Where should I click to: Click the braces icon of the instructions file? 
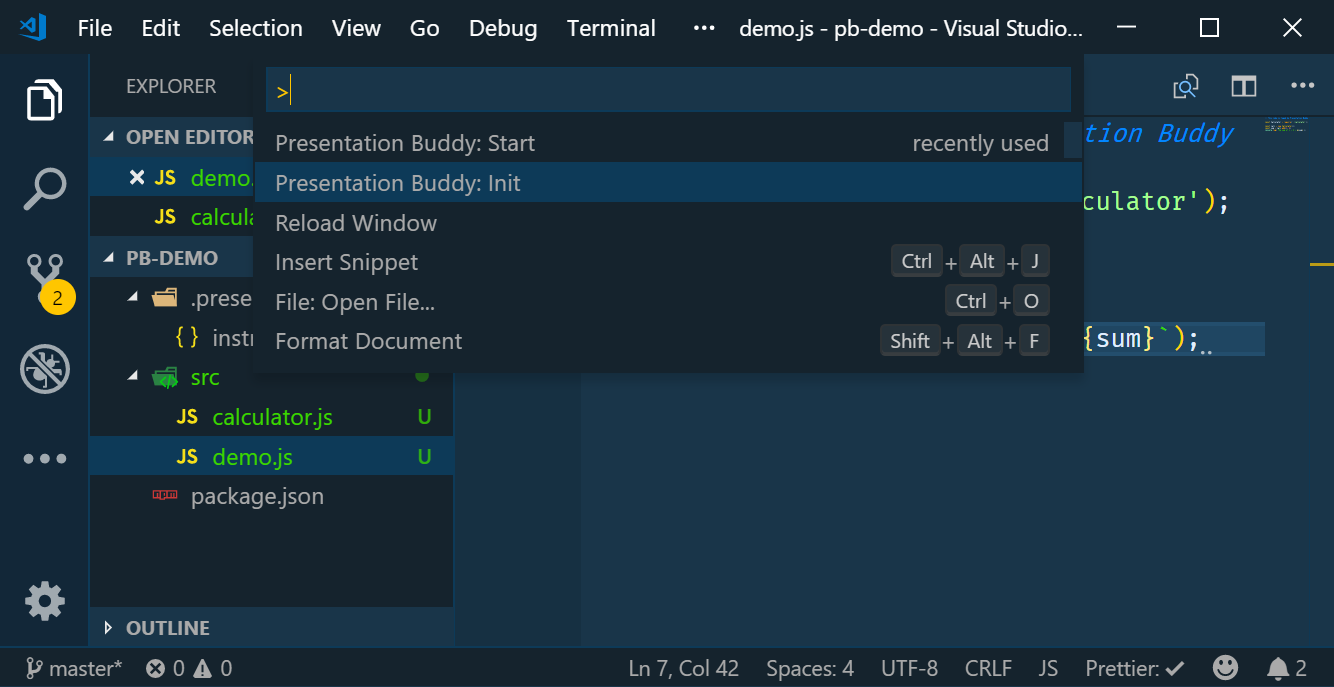coord(187,338)
